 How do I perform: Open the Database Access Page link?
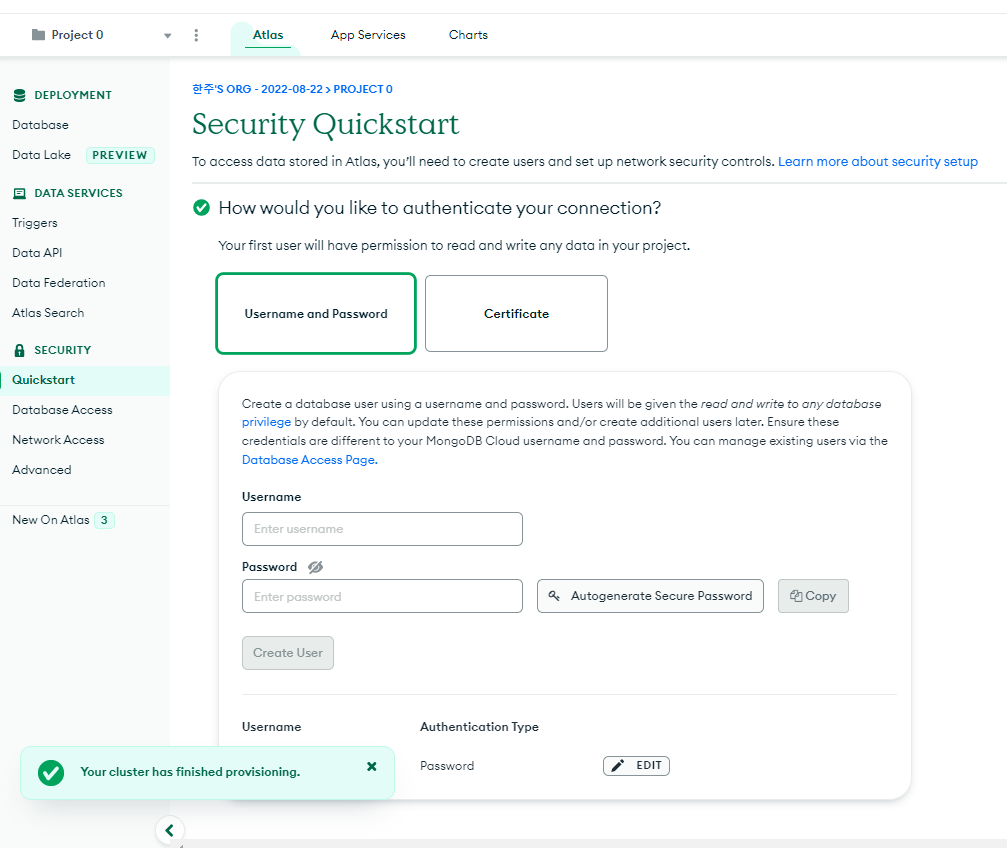(x=310, y=460)
